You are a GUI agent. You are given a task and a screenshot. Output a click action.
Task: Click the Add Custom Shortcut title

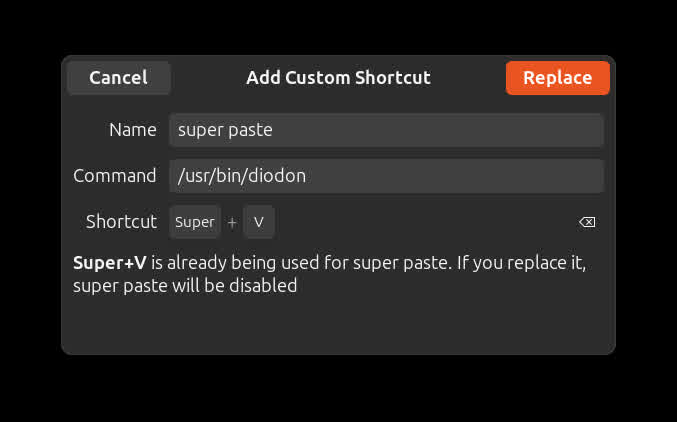click(338, 78)
